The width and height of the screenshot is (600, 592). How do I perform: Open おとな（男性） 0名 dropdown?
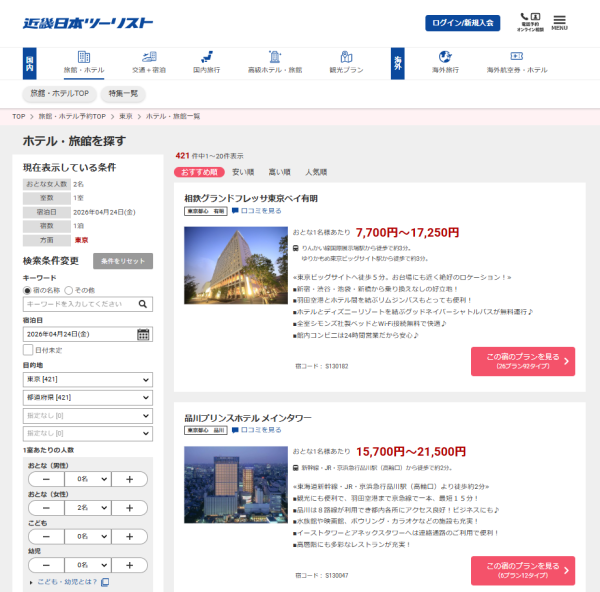88,479
